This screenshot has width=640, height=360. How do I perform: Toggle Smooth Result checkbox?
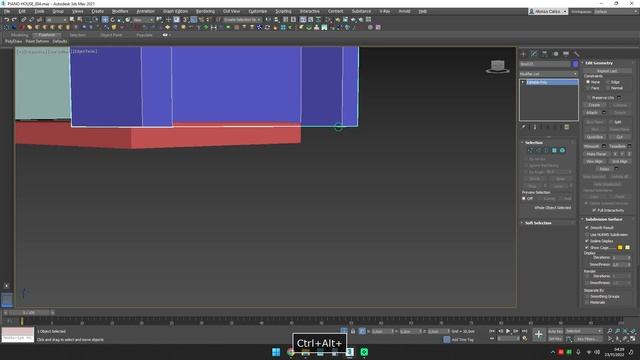pyautogui.click(x=587, y=227)
